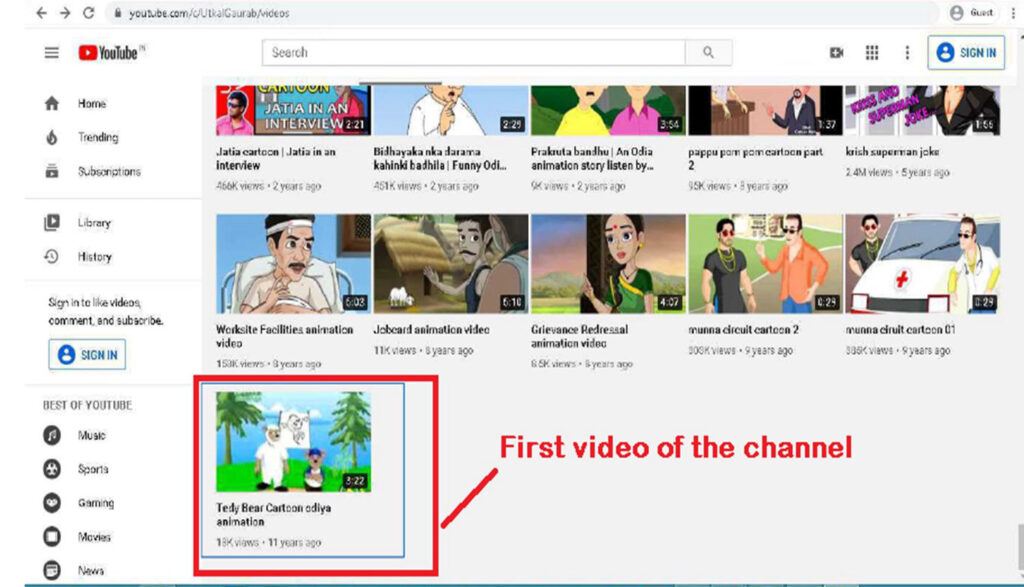
Task: Click the YouTube logo
Action: (x=111, y=53)
